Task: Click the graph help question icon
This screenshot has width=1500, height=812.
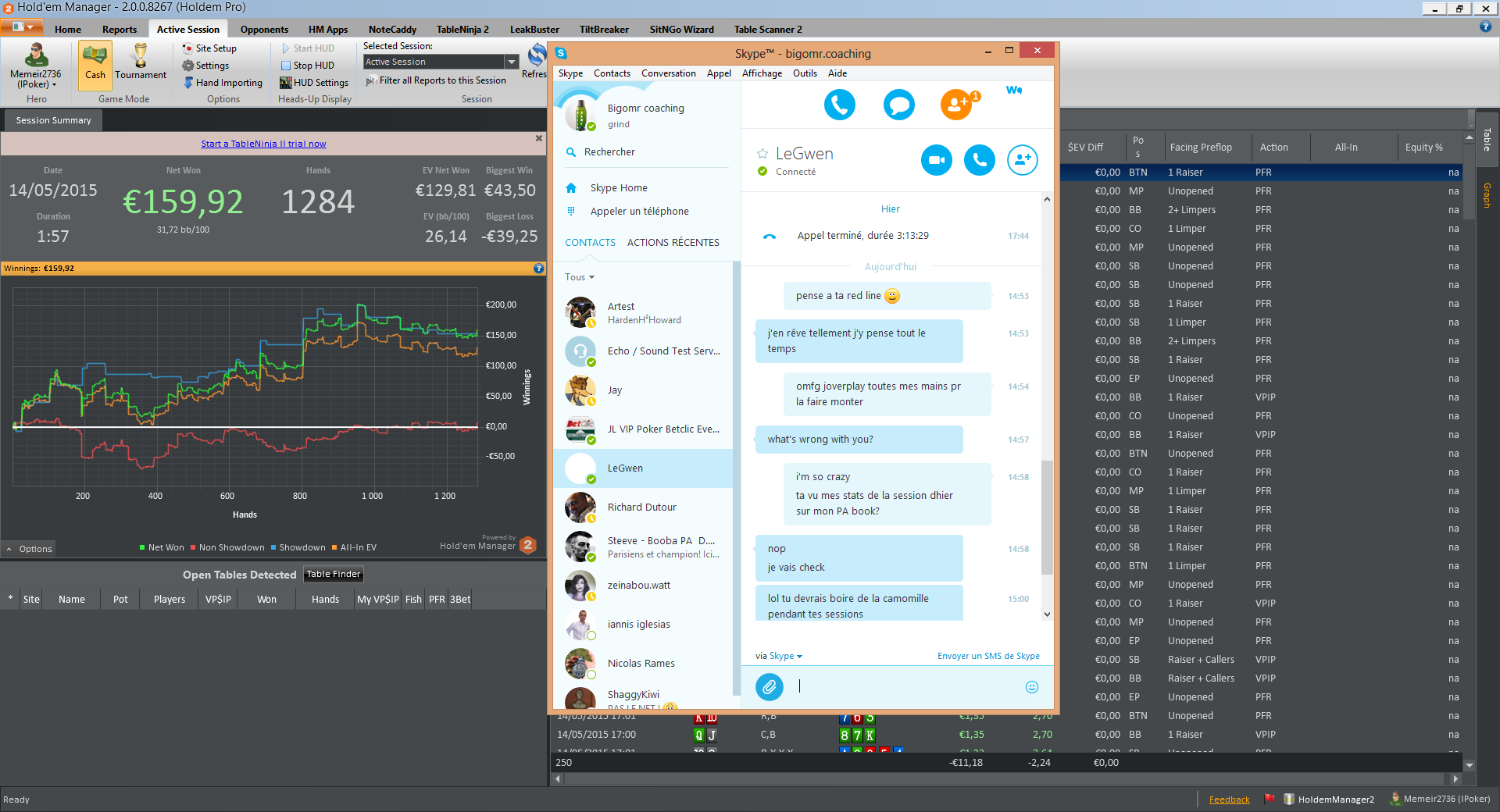Action: (538, 268)
